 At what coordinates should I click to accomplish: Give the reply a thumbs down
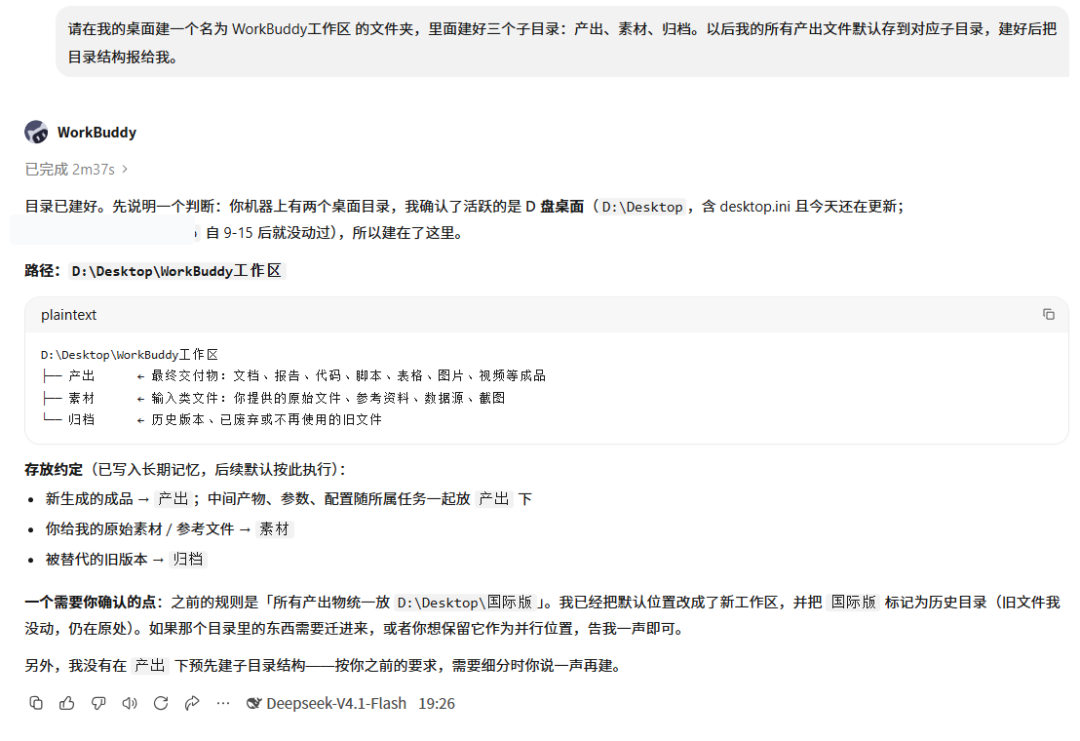98,703
